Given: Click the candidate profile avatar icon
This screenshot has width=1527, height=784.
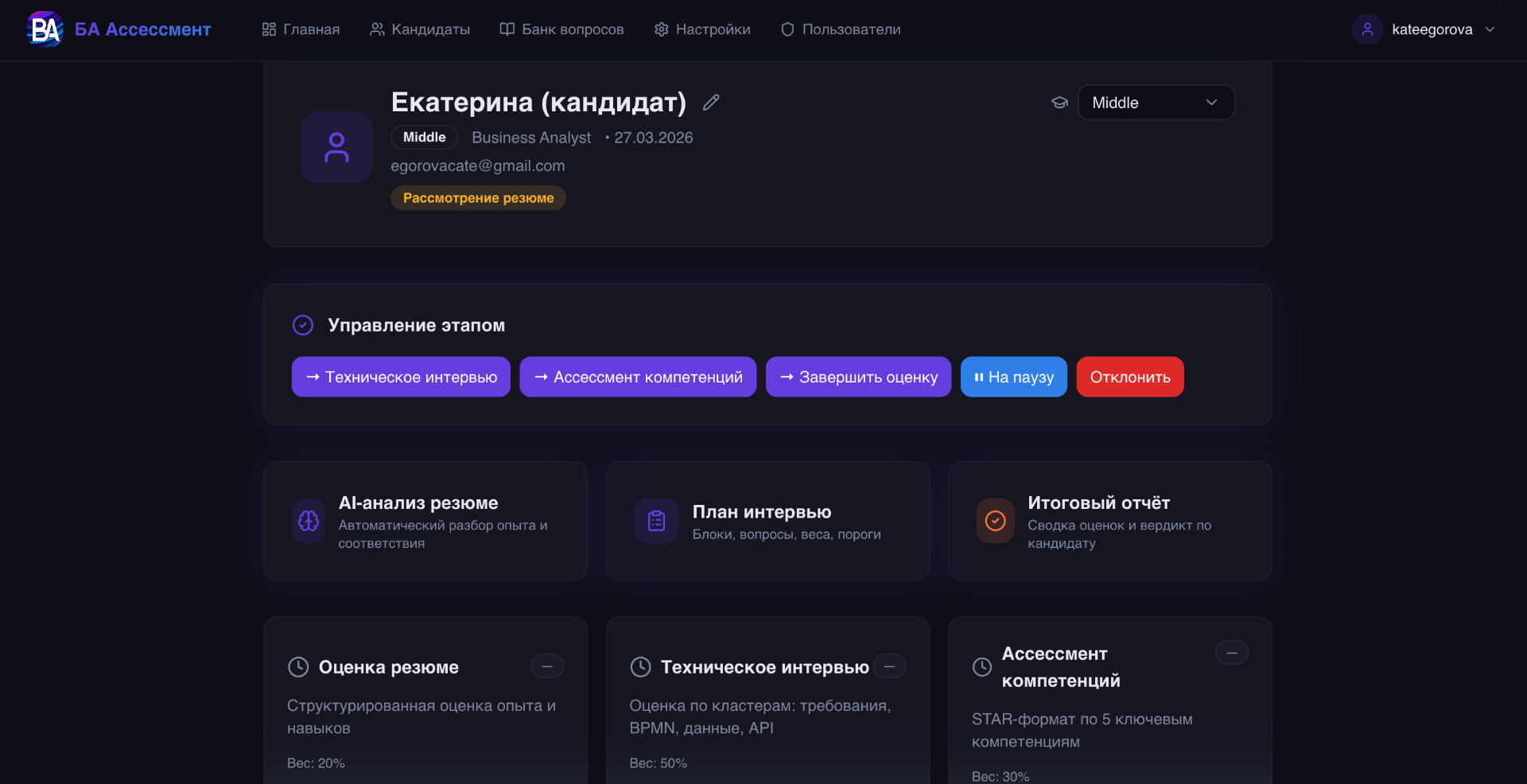Looking at the screenshot, I should [336, 147].
